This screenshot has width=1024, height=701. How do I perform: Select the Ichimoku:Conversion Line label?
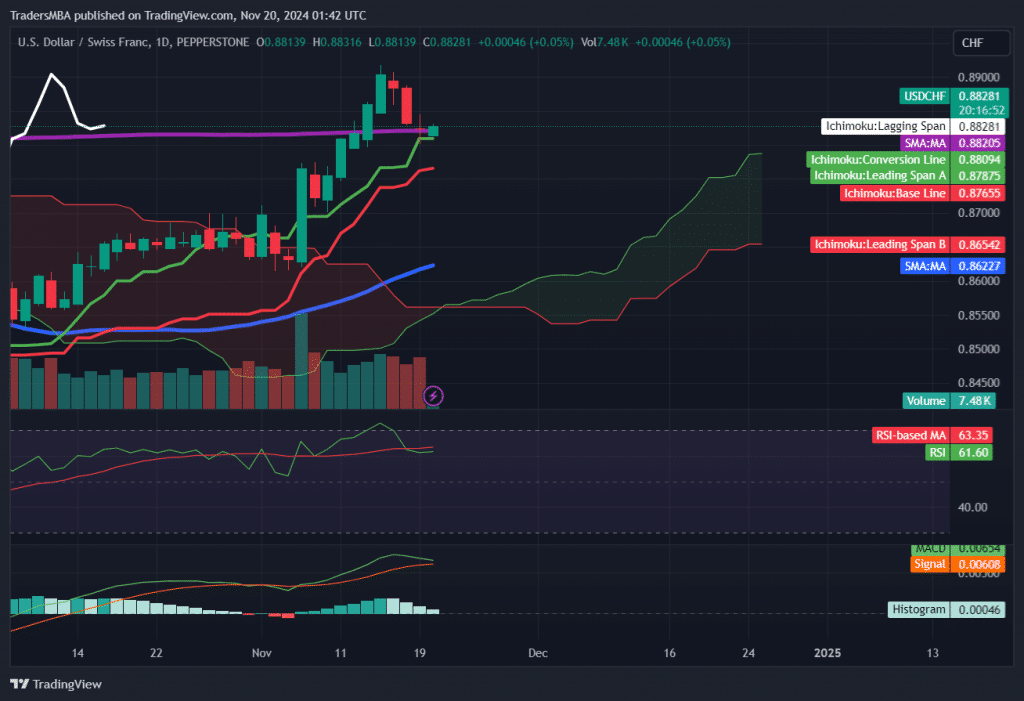878,159
